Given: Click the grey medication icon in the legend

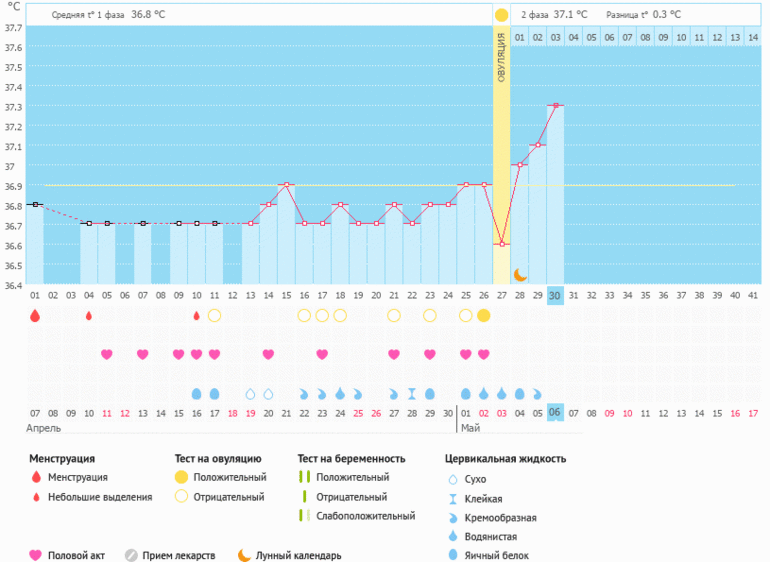Looking at the screenshot, I should point(131,555).
